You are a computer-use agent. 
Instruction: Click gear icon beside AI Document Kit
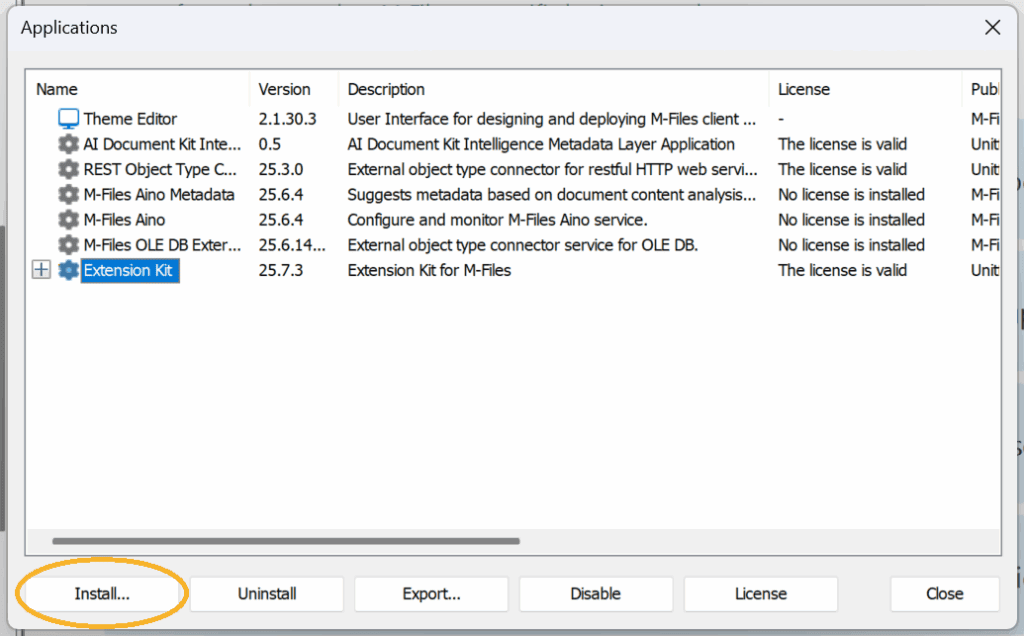coord(68,144)
